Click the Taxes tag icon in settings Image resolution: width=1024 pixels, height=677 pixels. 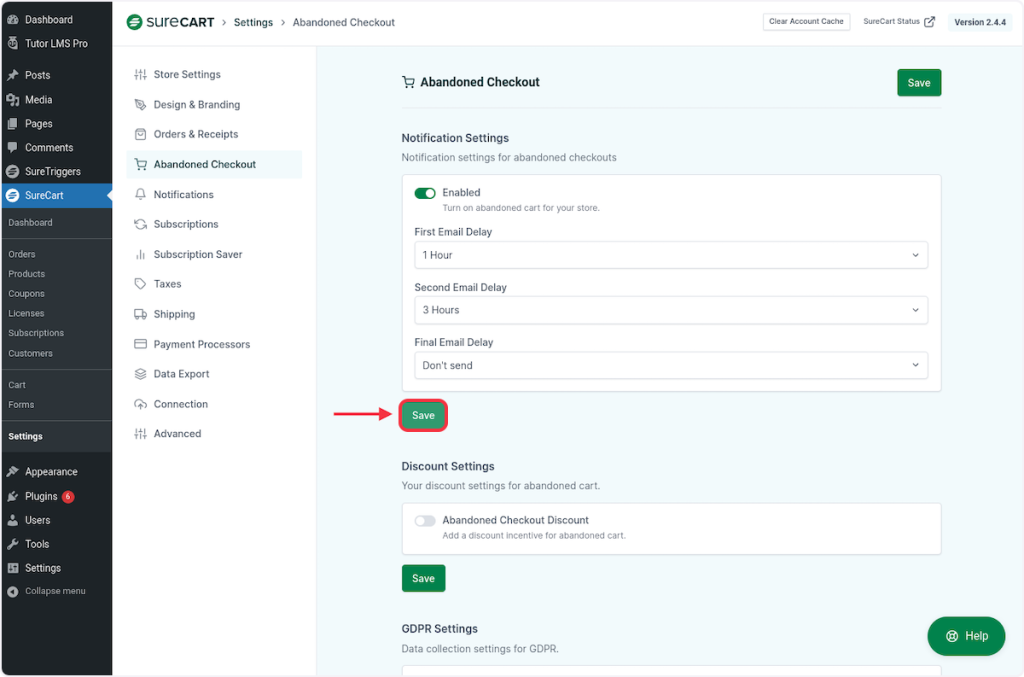click(x=141, y=284)
